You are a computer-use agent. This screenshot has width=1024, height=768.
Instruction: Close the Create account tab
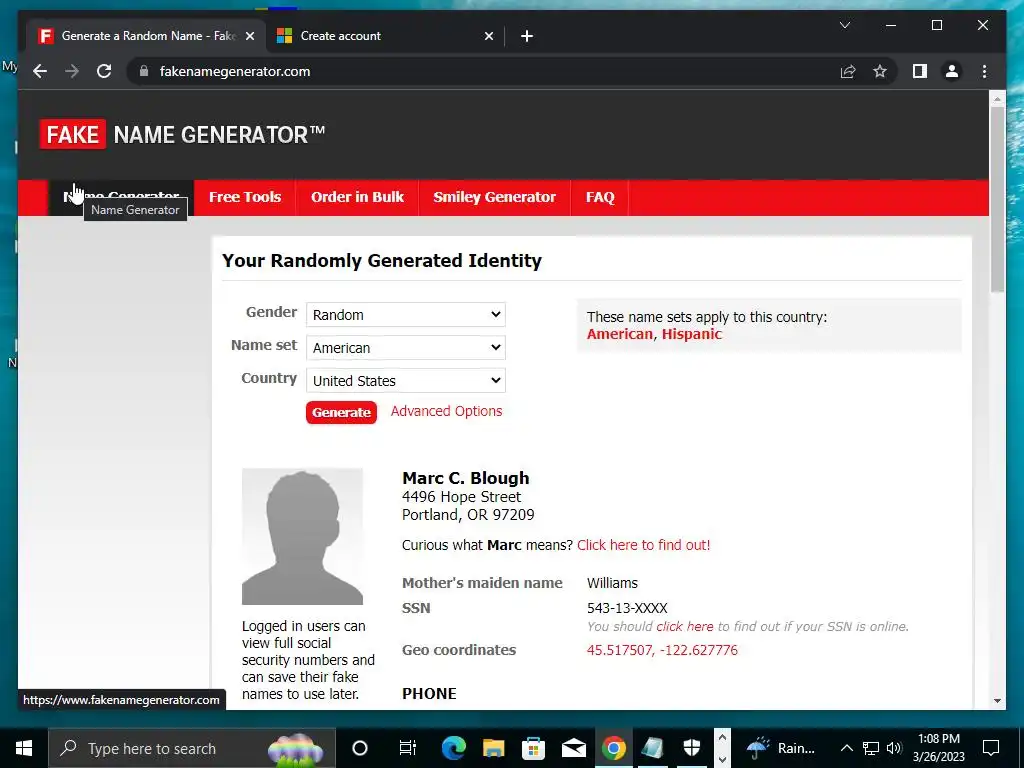tap(488, 36)
